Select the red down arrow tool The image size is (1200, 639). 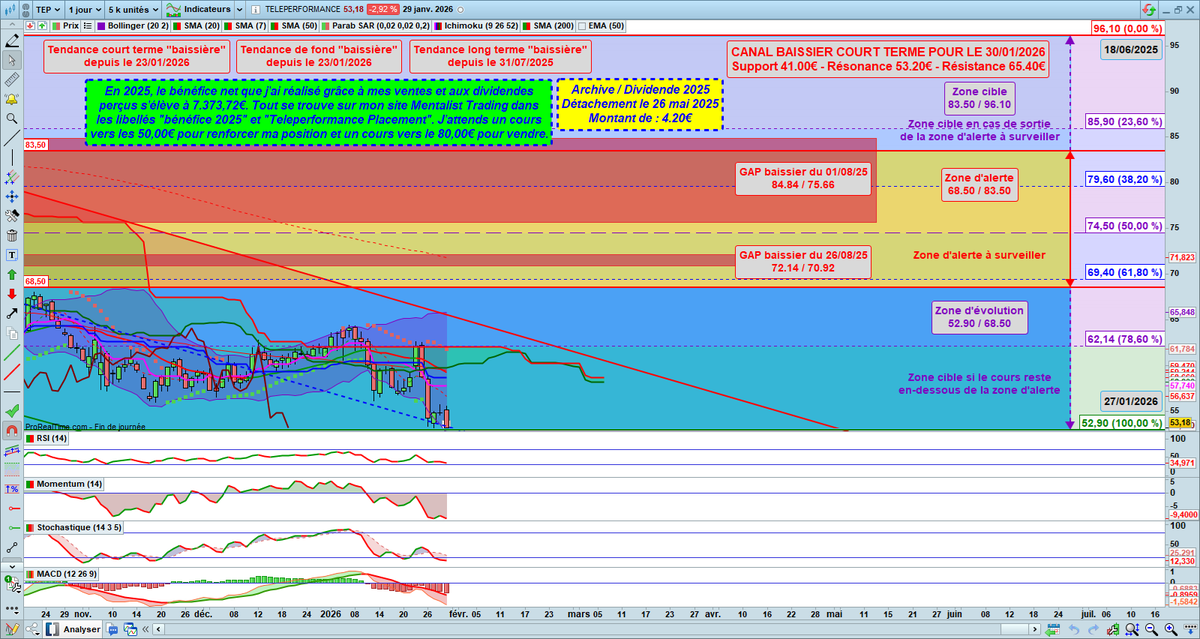click(x=12, y=294)
